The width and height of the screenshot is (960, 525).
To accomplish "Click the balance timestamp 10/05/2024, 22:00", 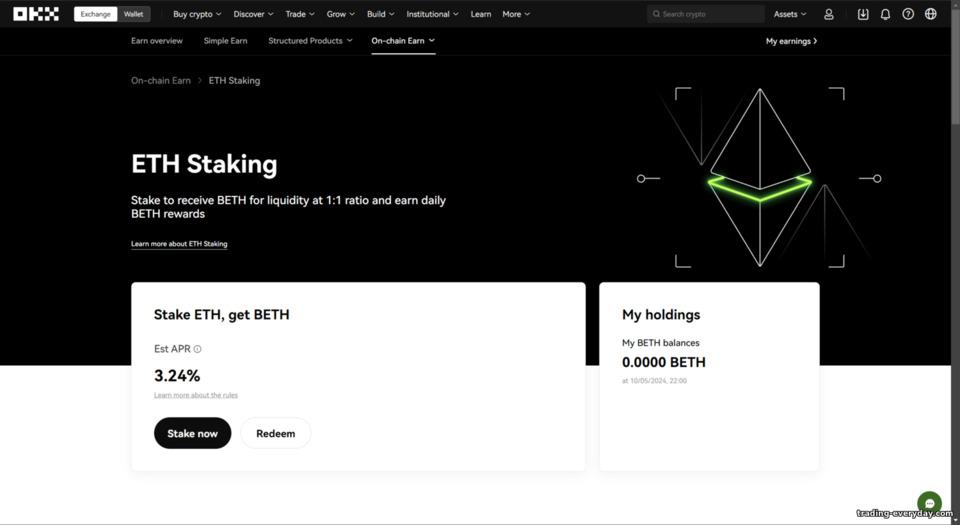I will coord(654,381).
